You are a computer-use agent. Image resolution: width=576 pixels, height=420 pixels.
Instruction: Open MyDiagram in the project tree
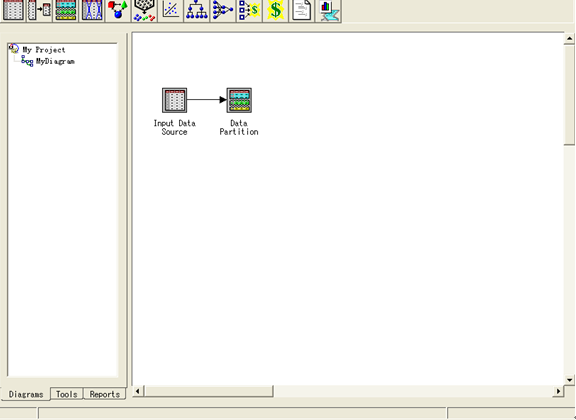click(x=55, y=61)
